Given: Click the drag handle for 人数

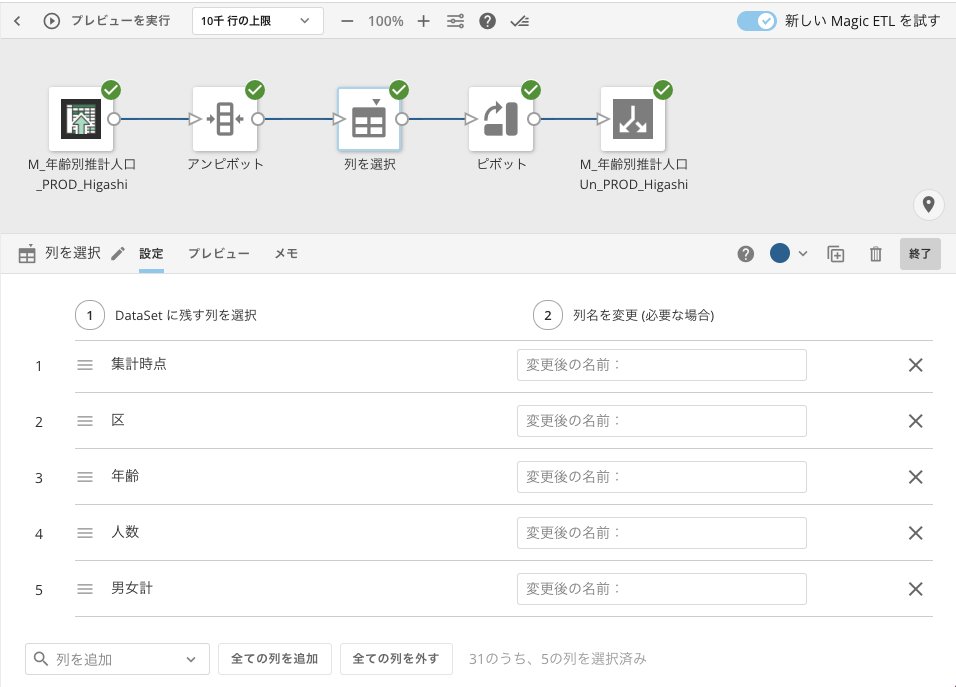Looking at the screenshot, I should (x=85, y=533).
